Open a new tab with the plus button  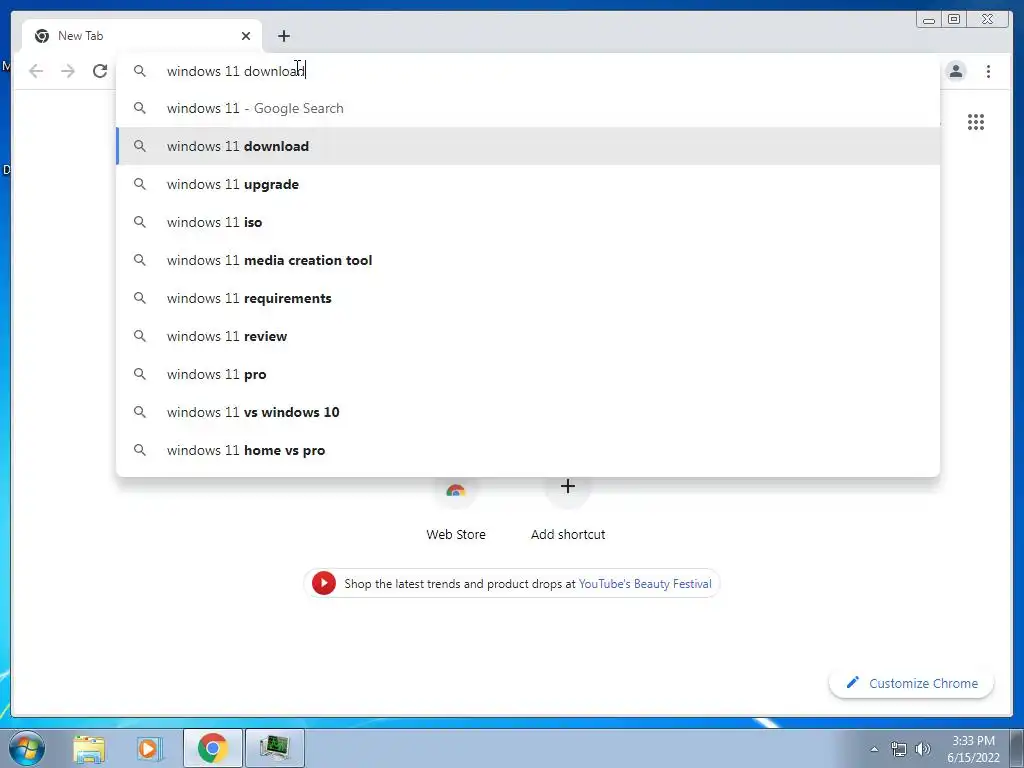(283, 36)
